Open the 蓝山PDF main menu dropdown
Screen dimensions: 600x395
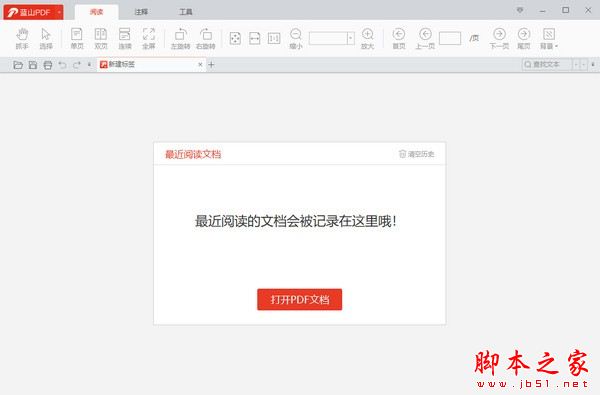59,12
